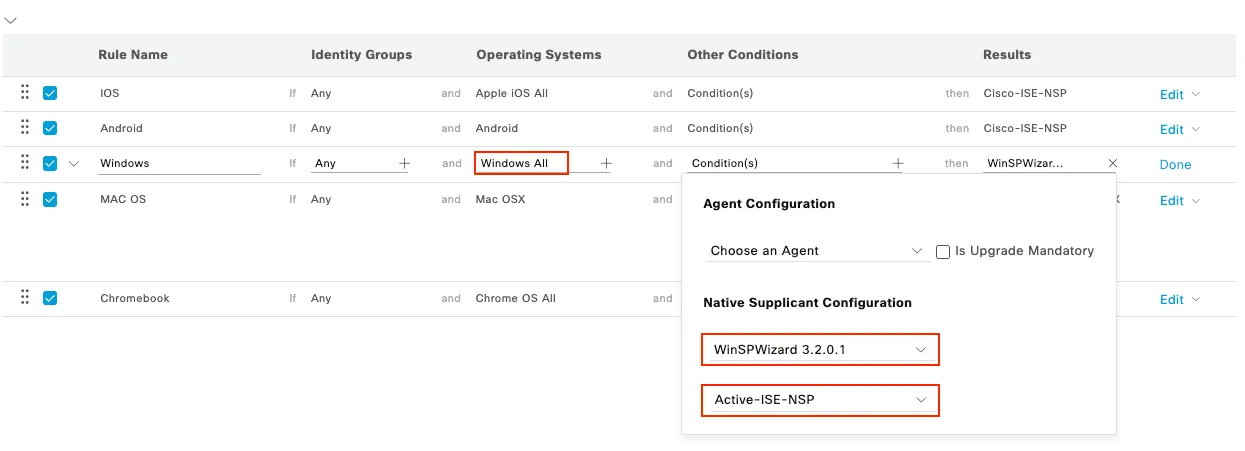
Task: Open Choose an Agent dropdown
Action: 816,251
